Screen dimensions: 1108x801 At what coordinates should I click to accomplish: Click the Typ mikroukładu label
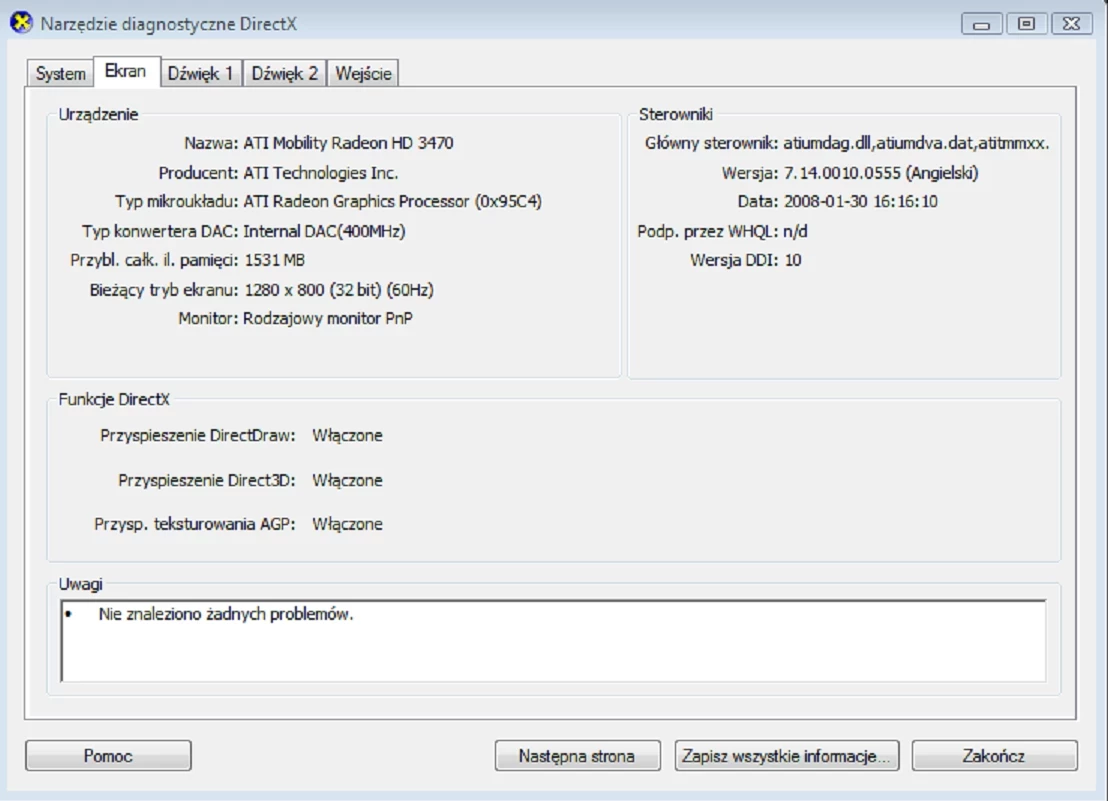[x=177, y=201]
